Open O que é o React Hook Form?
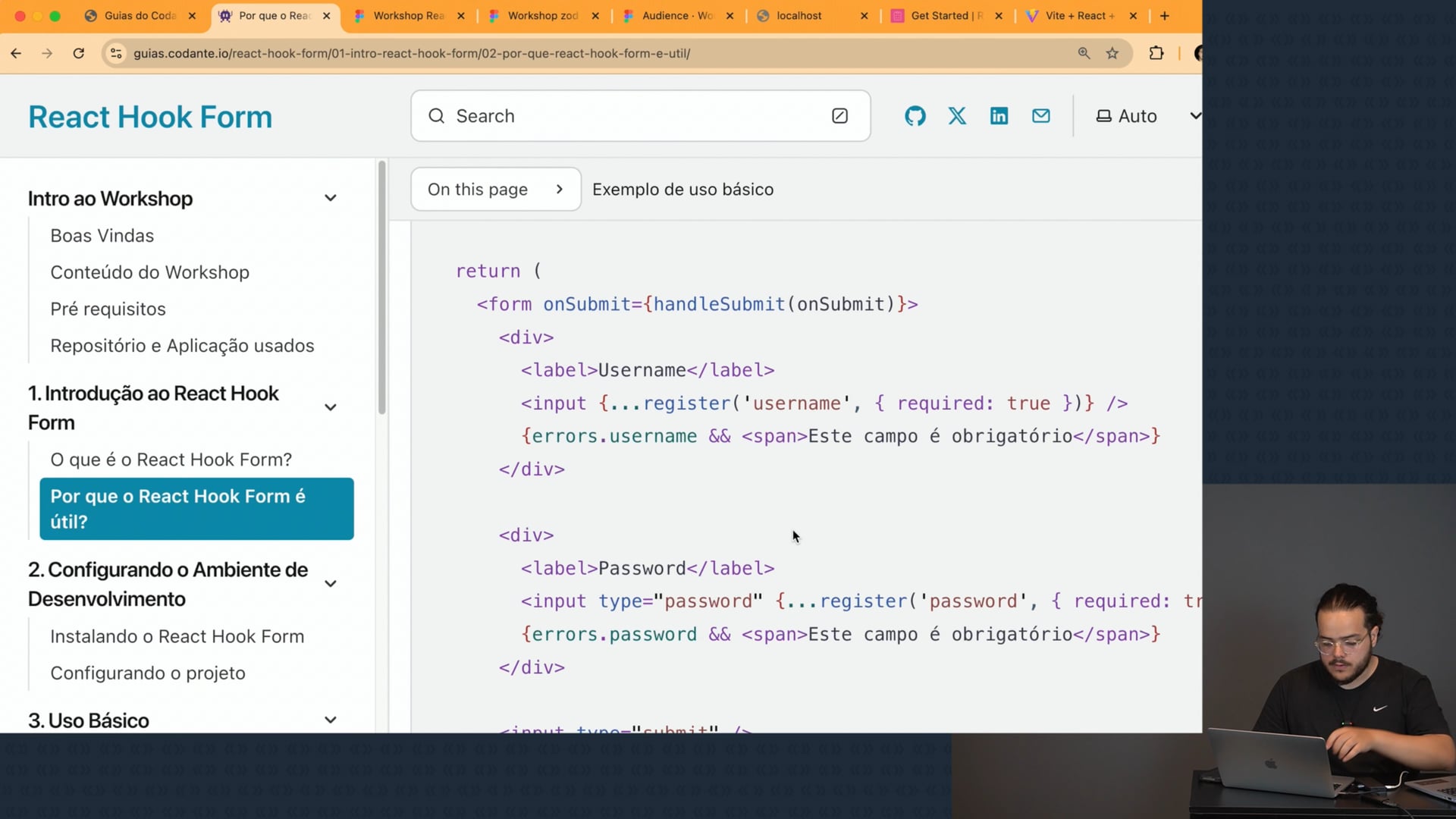Image resolution: width=1456 pixels, height=819 pixels. 171,460
